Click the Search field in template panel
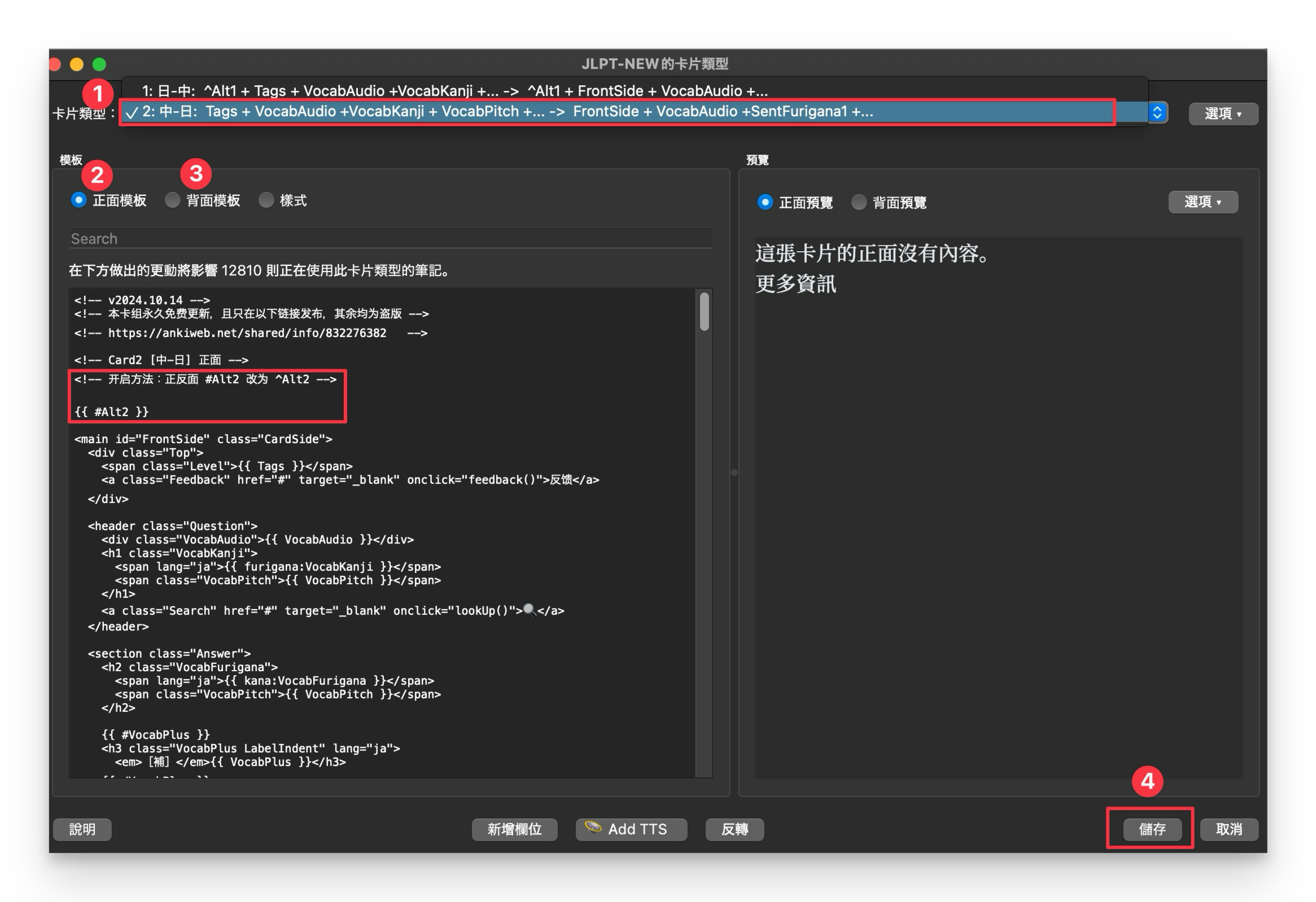The height and width of the screenshot is (902, 1316). pyautogui.click(x=391, y=238)
